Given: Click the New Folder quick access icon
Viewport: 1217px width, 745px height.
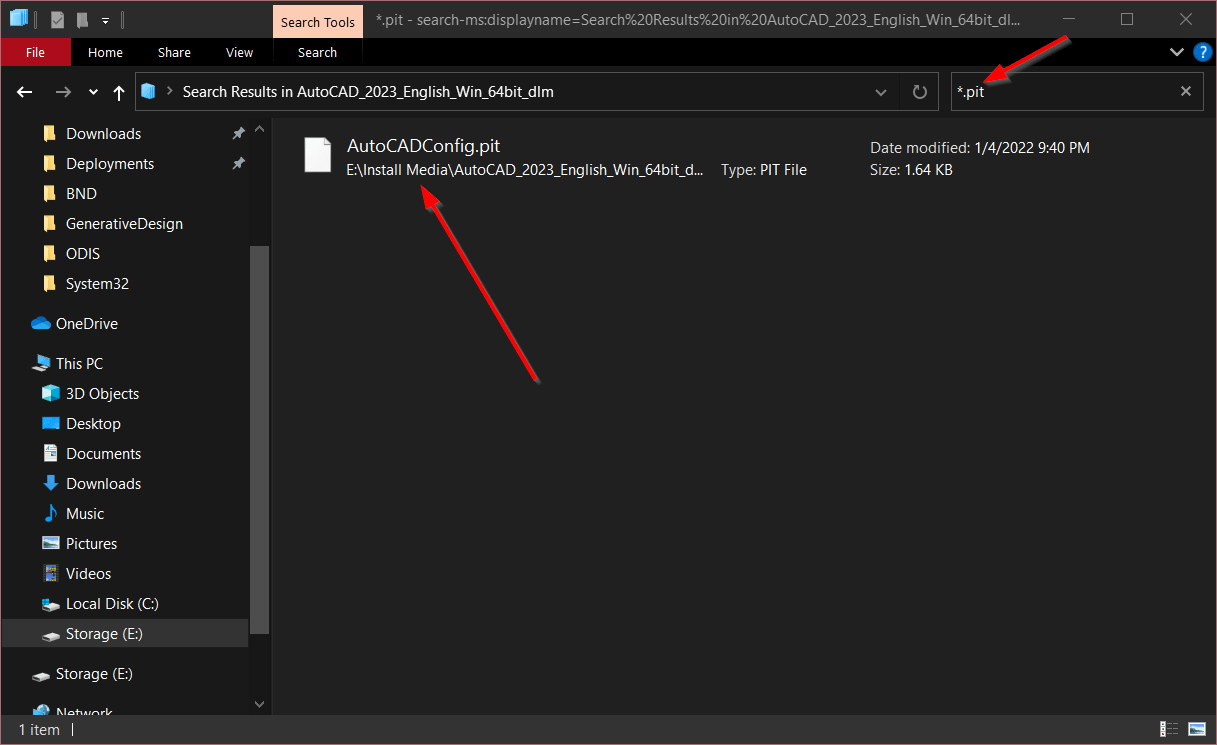Looking at the screenshot, I should pos(82,19).
